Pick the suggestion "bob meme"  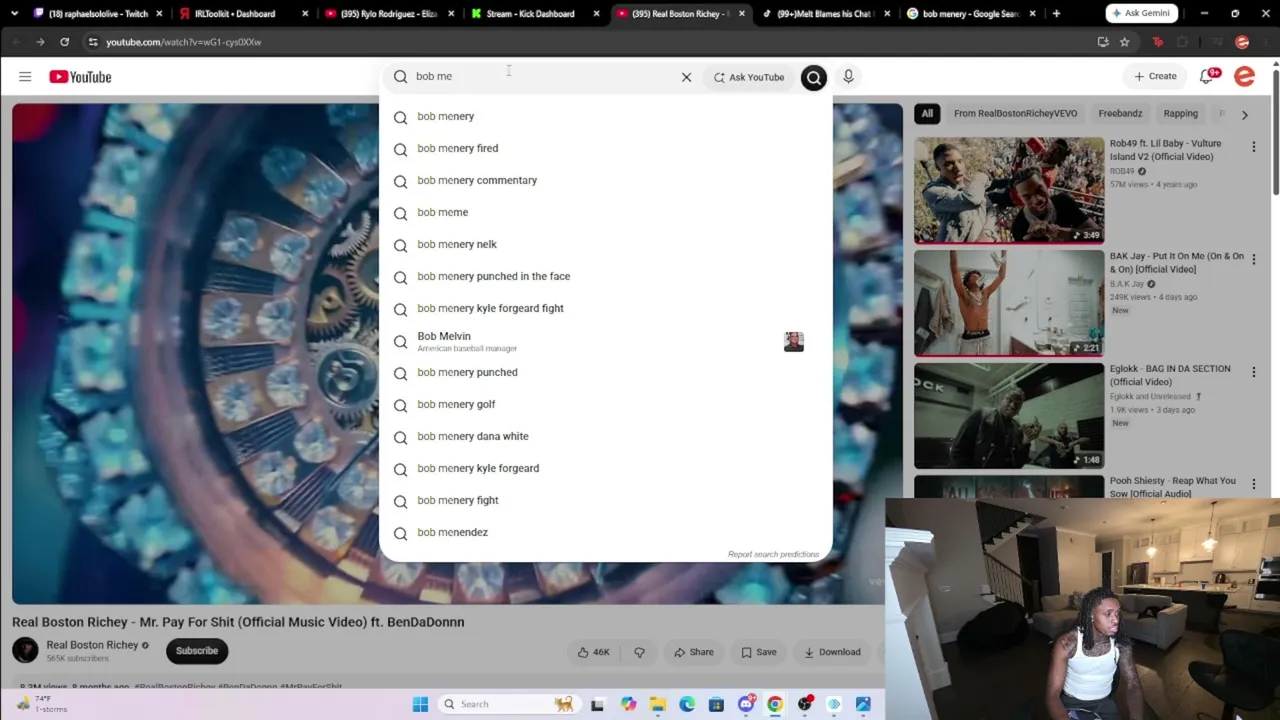pos(605,212)
